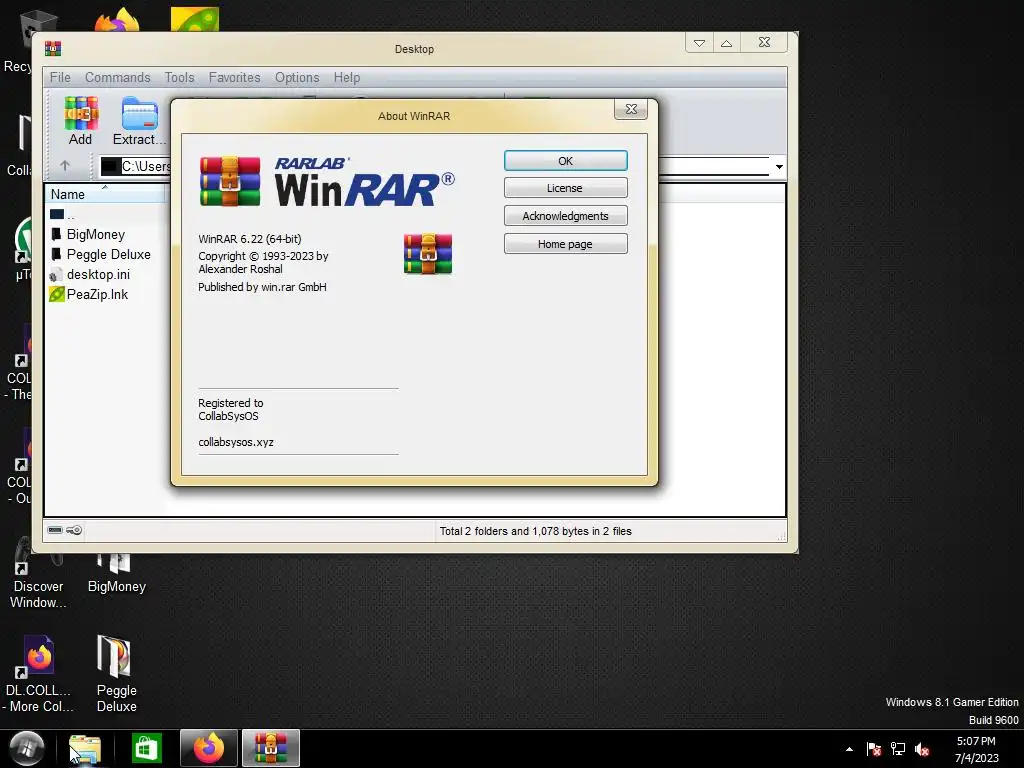Switch to Firefox in the taskbar

209,748
